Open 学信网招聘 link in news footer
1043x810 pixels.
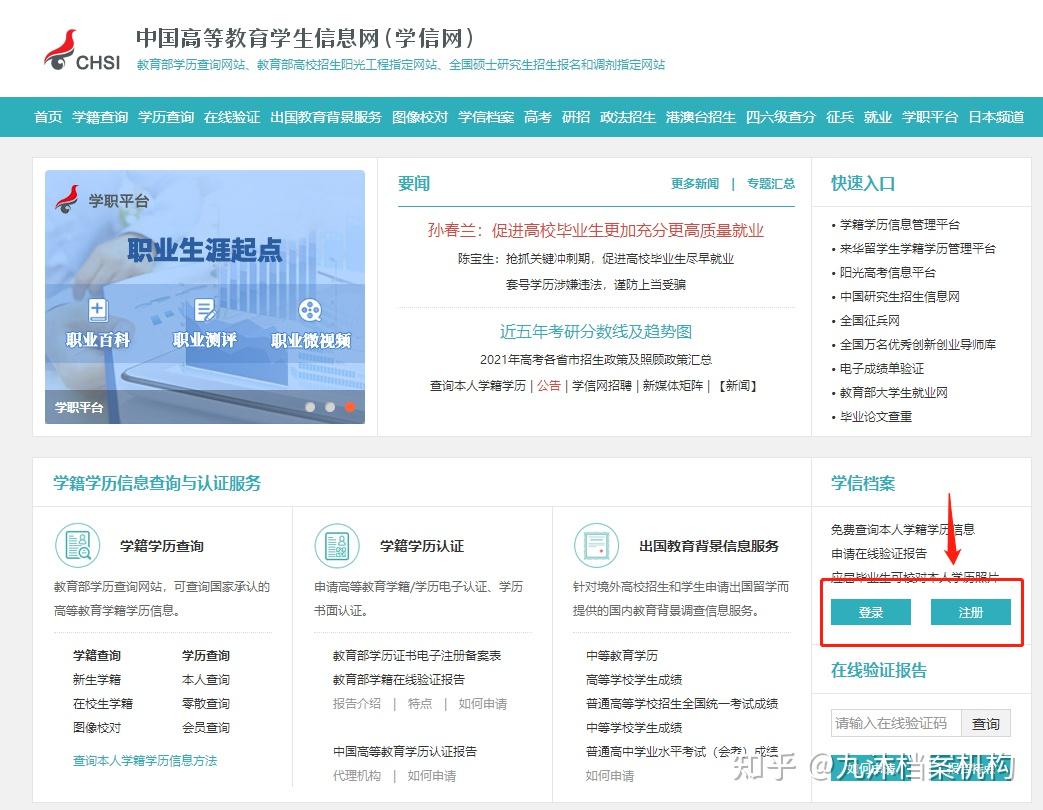coord(602,386)
